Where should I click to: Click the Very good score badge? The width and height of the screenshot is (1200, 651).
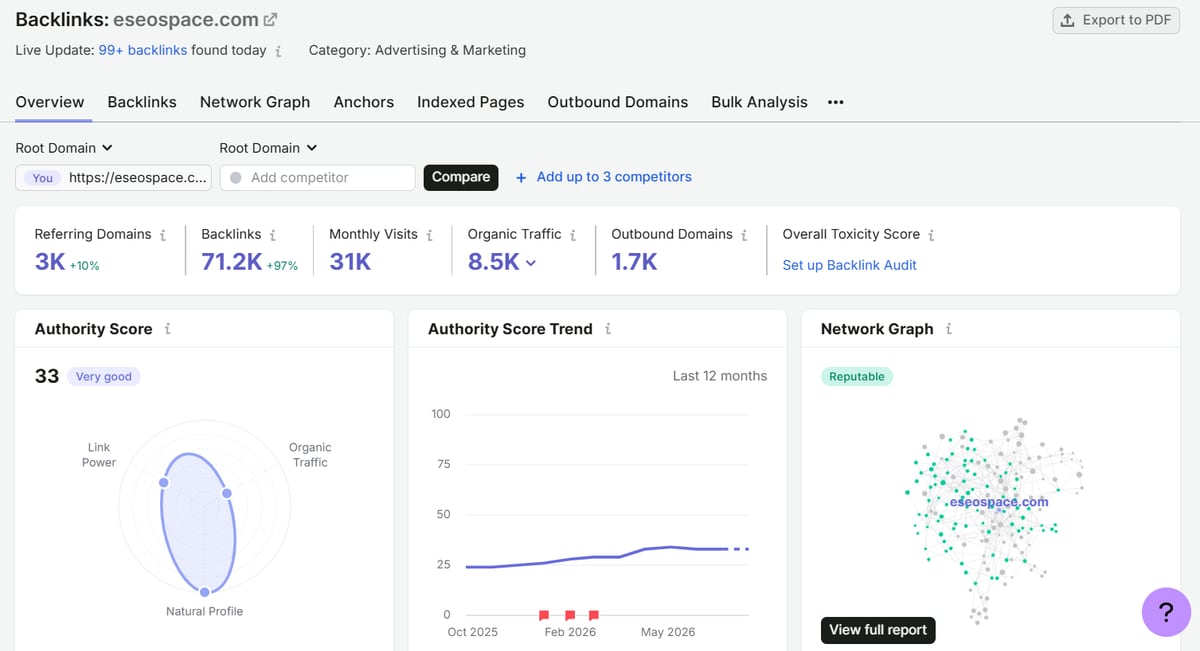point(104,377)
